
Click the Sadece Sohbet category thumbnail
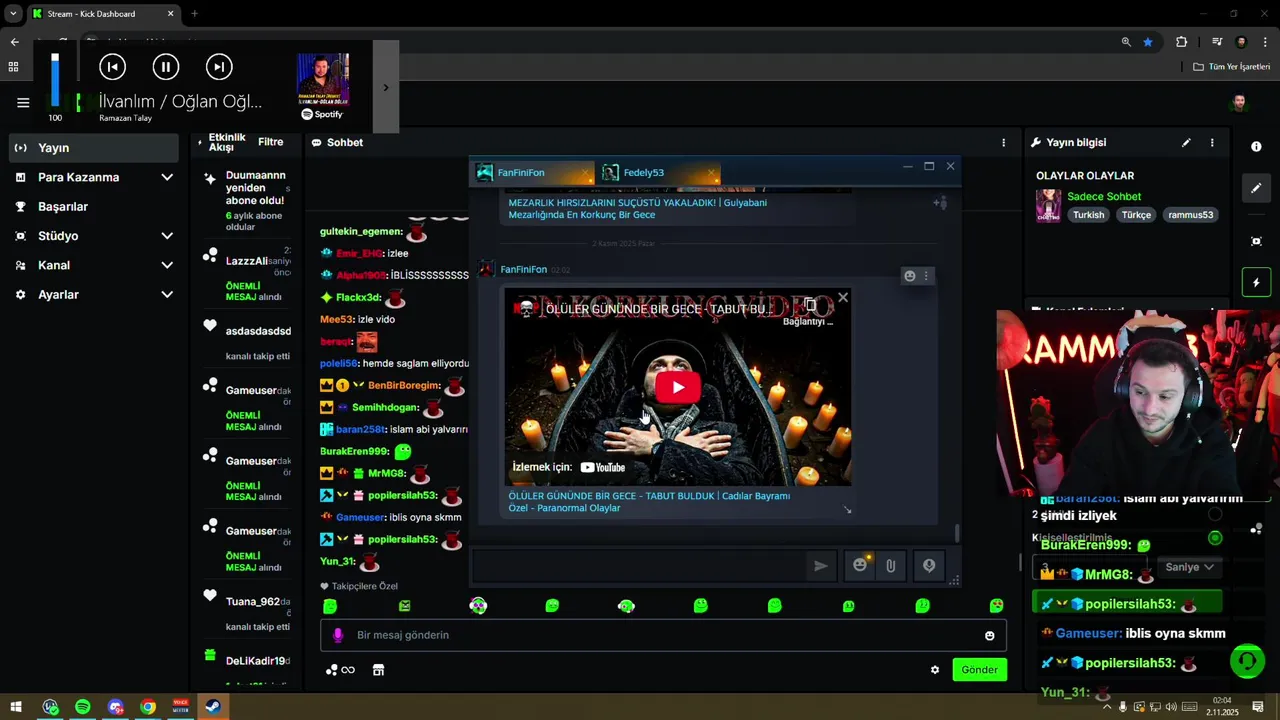pos(1048,205)
